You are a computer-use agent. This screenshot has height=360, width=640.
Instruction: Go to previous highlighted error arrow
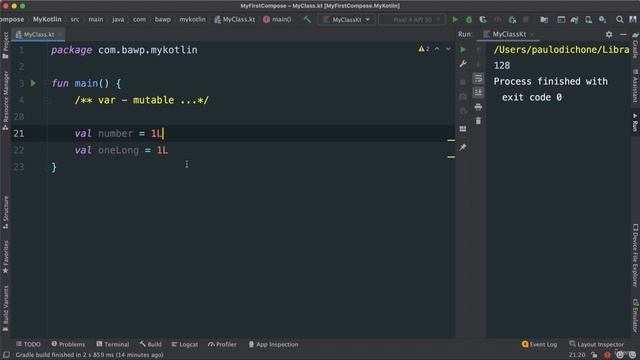point(437,49)
